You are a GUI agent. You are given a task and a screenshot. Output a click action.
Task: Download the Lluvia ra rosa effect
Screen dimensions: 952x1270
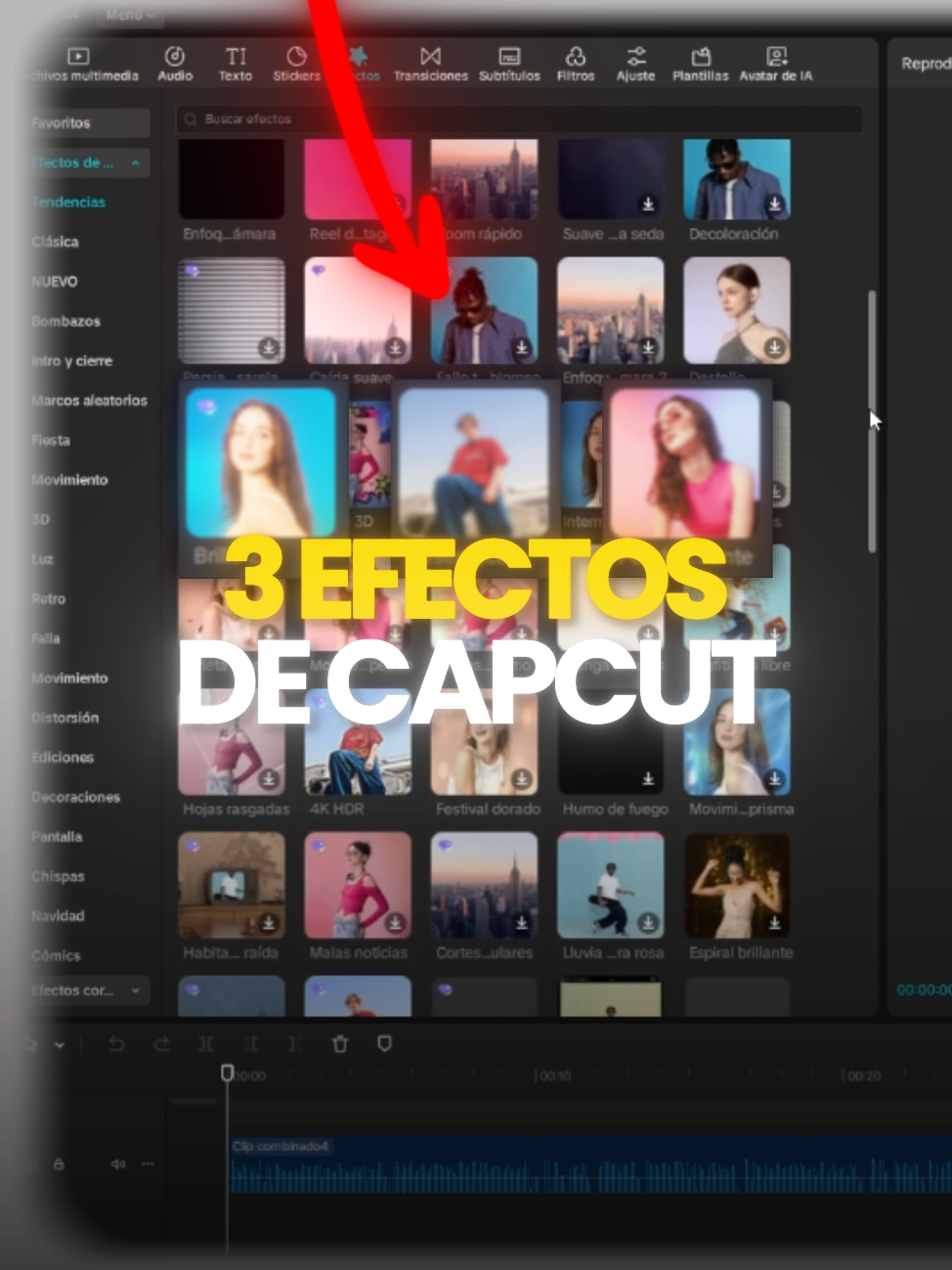pyautogui.click(x=648, y=923)
